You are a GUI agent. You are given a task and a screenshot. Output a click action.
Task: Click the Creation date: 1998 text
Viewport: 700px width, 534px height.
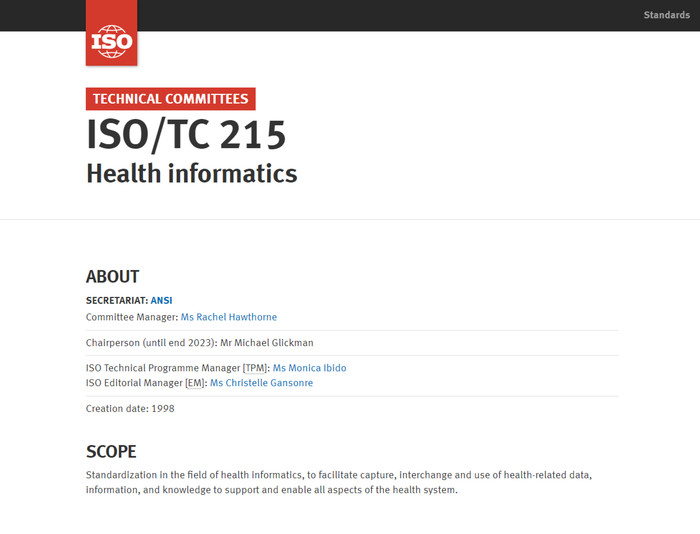[x=130, y=409]
